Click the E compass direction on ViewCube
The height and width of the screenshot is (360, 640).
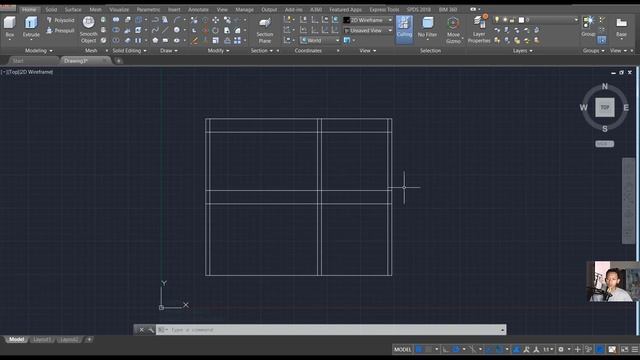[626, 108]
